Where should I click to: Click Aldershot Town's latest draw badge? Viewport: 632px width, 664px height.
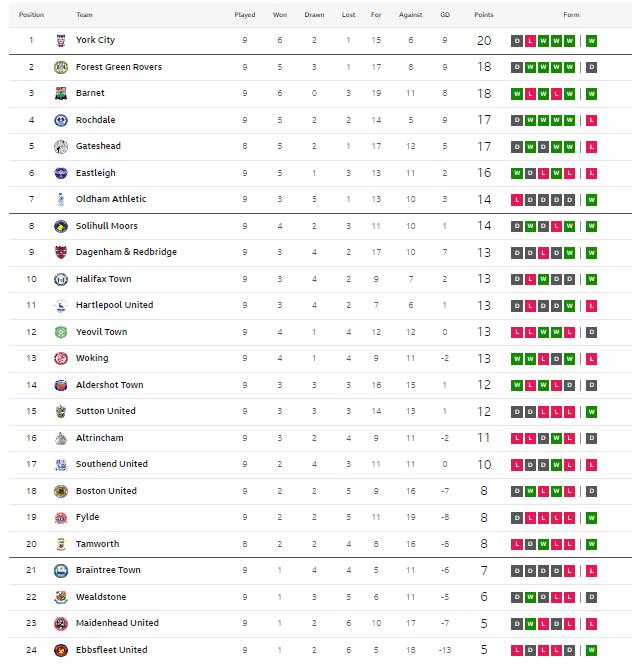point(592,385)
